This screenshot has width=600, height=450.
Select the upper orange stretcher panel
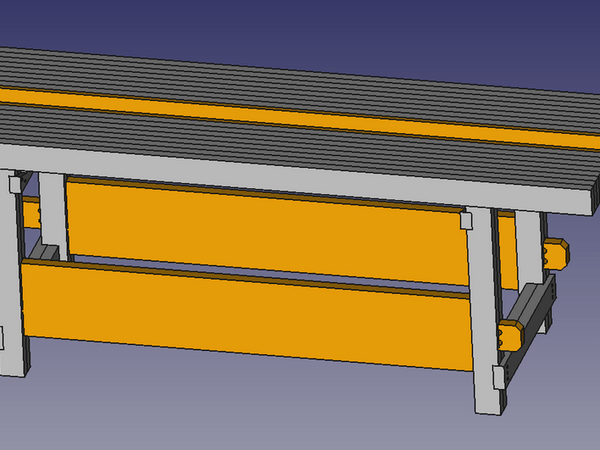click(266, 231)
